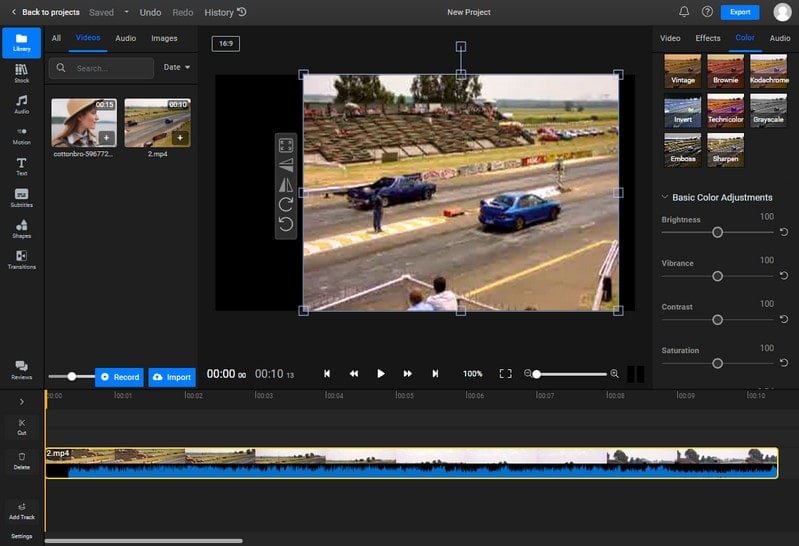Collapse Basic Color Adjustments section

coord(664,197)
